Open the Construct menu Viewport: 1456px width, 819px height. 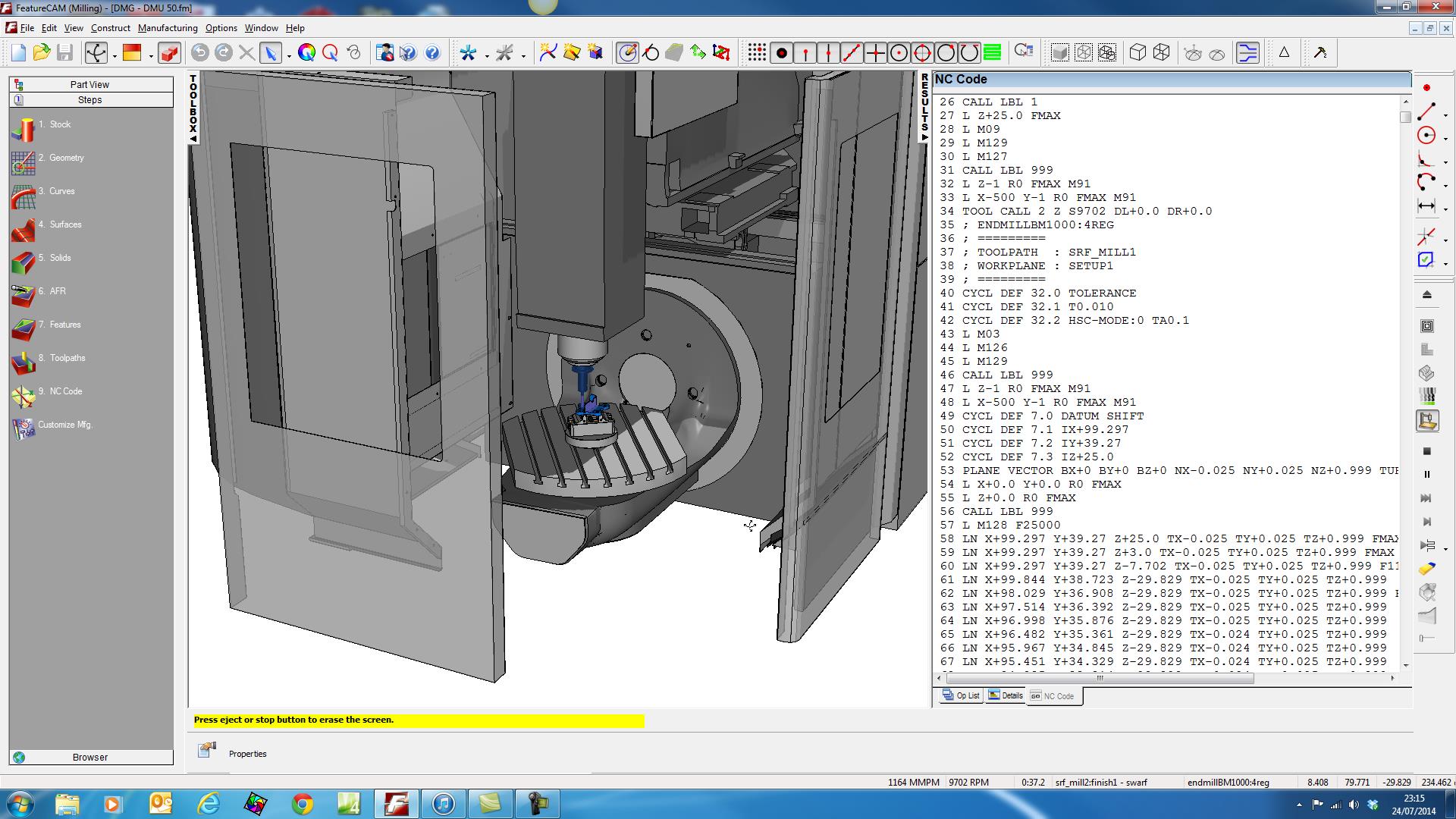111,28
